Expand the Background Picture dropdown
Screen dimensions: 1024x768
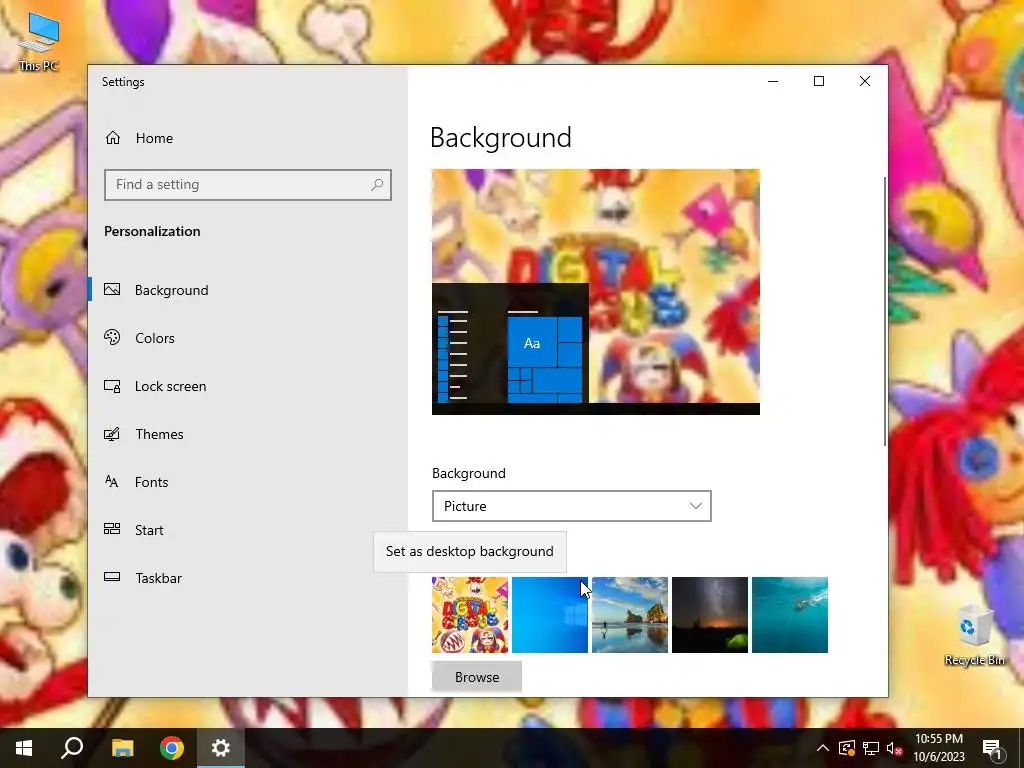[x=571, y=506]
